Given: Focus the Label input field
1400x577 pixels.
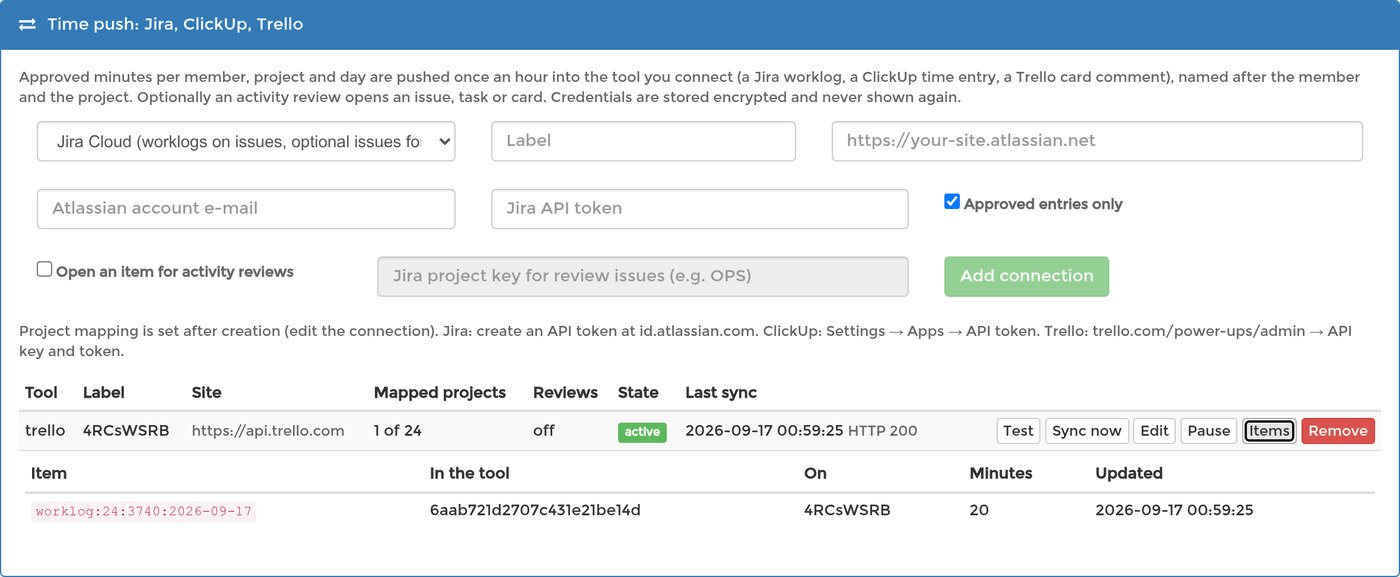Looking at the screenshot, I should [x=643, y=141].
